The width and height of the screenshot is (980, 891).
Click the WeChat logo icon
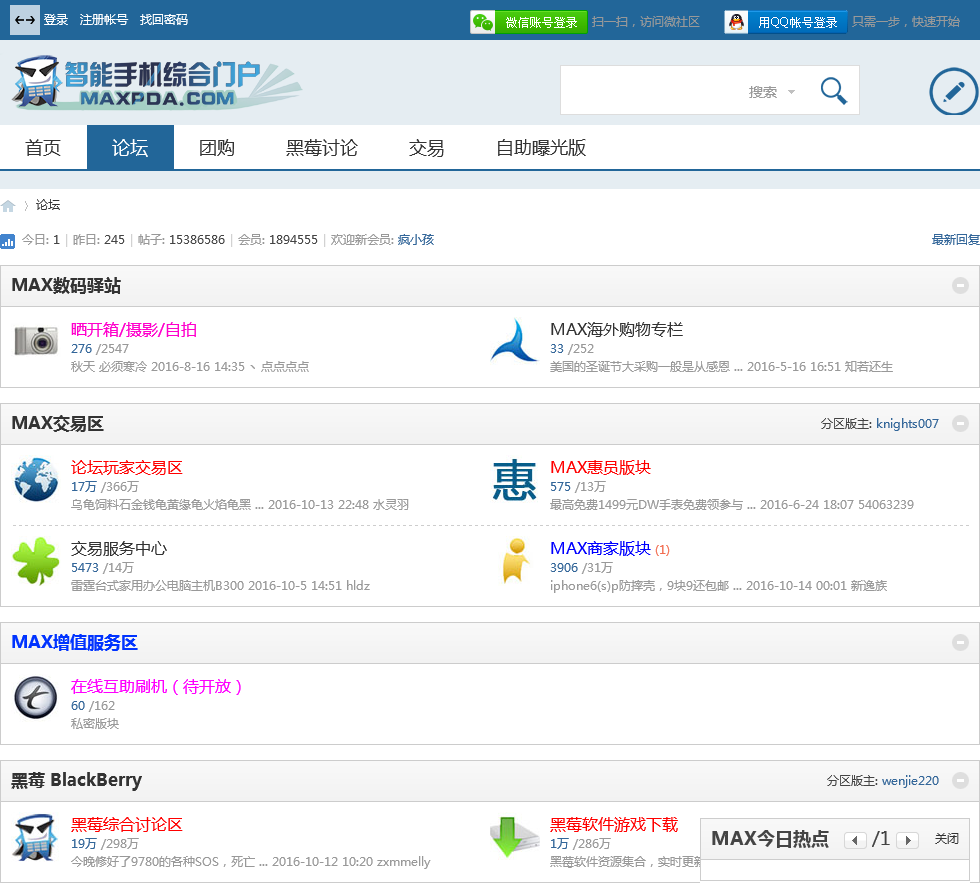coord(482,22)
